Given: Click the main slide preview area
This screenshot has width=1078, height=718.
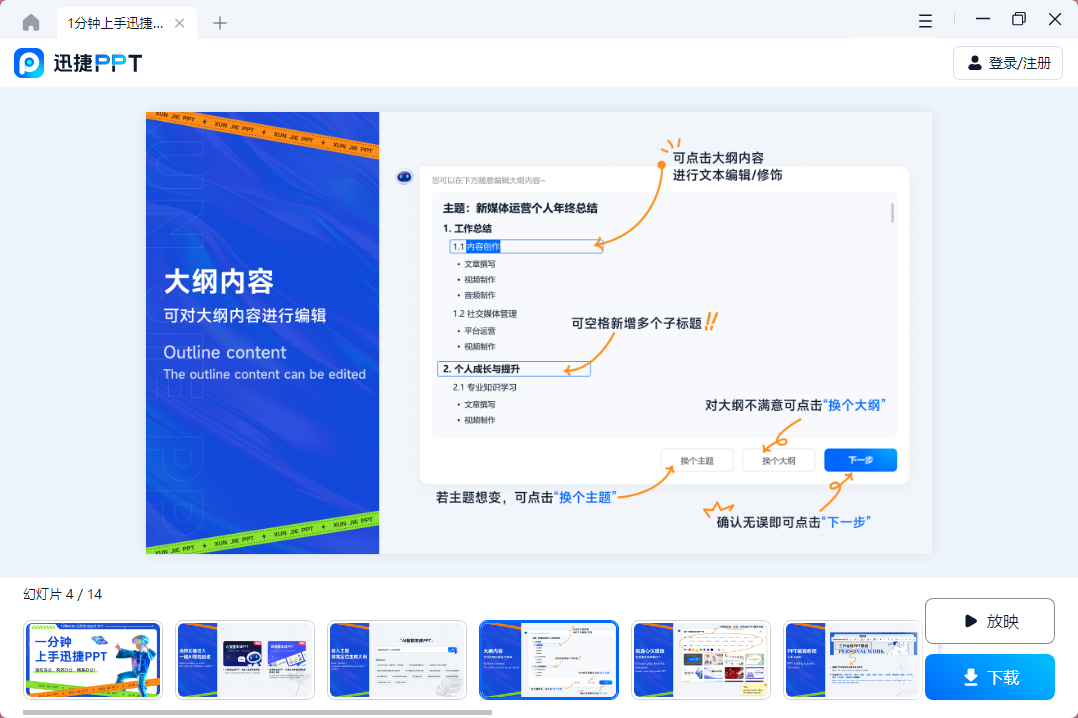Looking at the screenshot, I should [x=539, y=333].
